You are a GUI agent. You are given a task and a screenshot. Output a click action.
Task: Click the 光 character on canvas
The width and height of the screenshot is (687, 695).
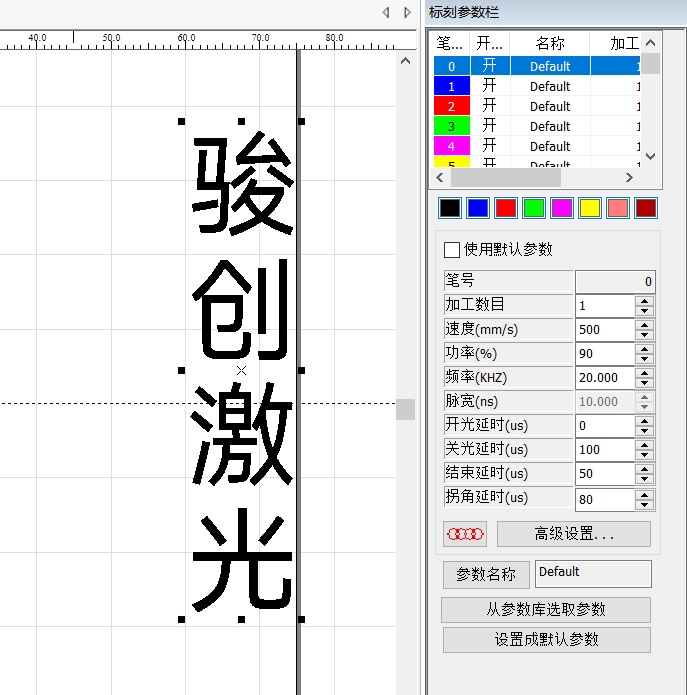click(242, 560)
